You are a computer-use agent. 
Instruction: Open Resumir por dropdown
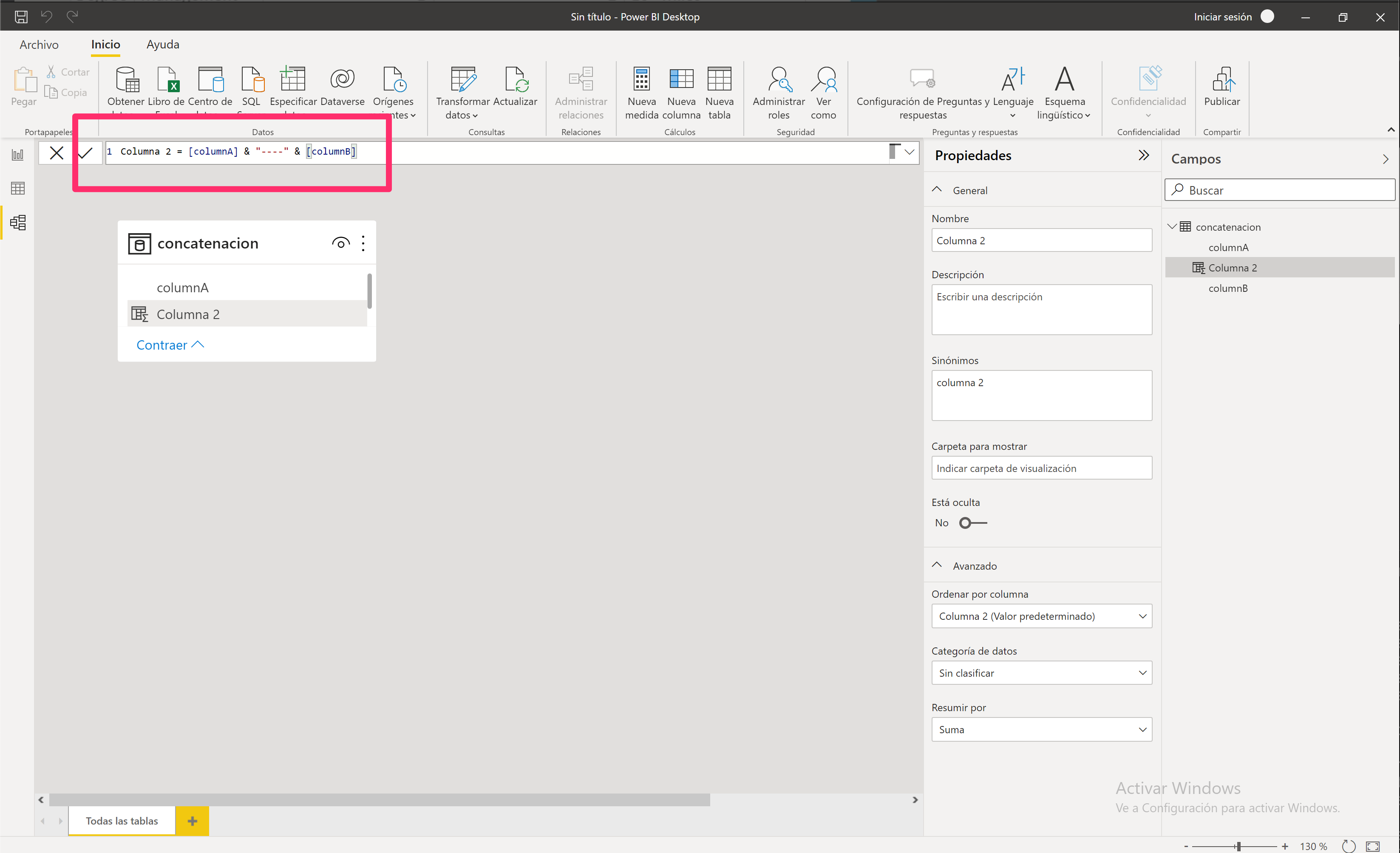pos(1041,730)
